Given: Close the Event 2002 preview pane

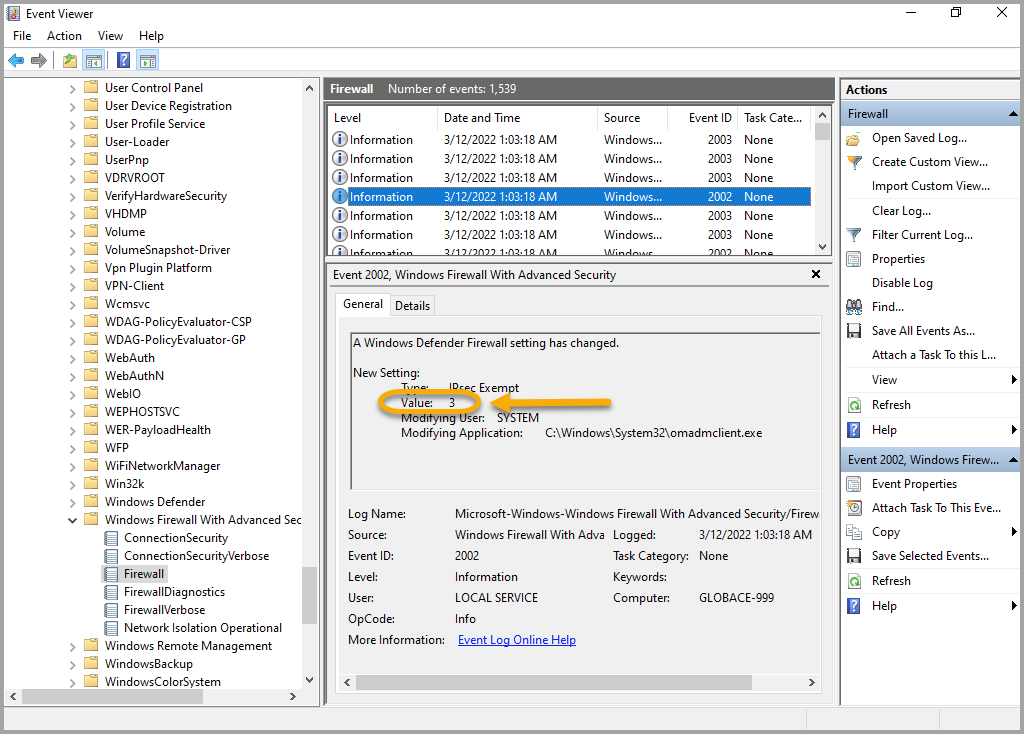Looking at the screenshot, I should (816, 274).
